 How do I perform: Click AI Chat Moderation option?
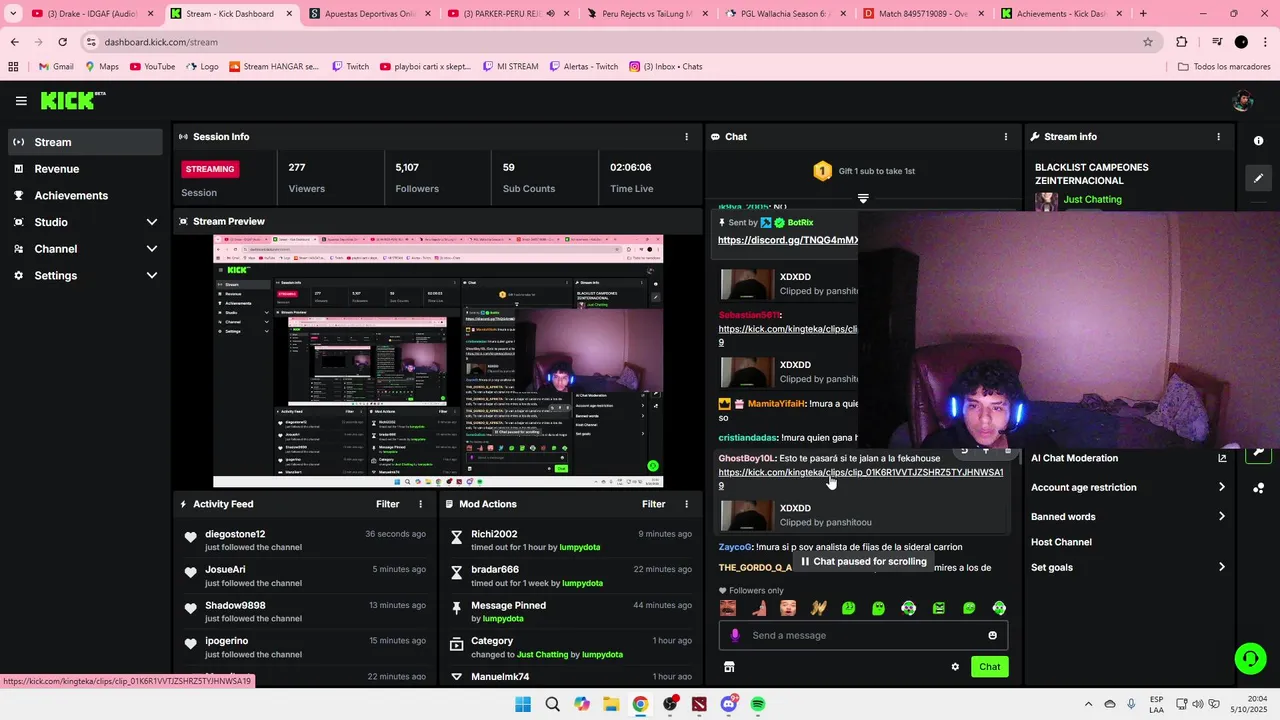tap(1074, 458)
